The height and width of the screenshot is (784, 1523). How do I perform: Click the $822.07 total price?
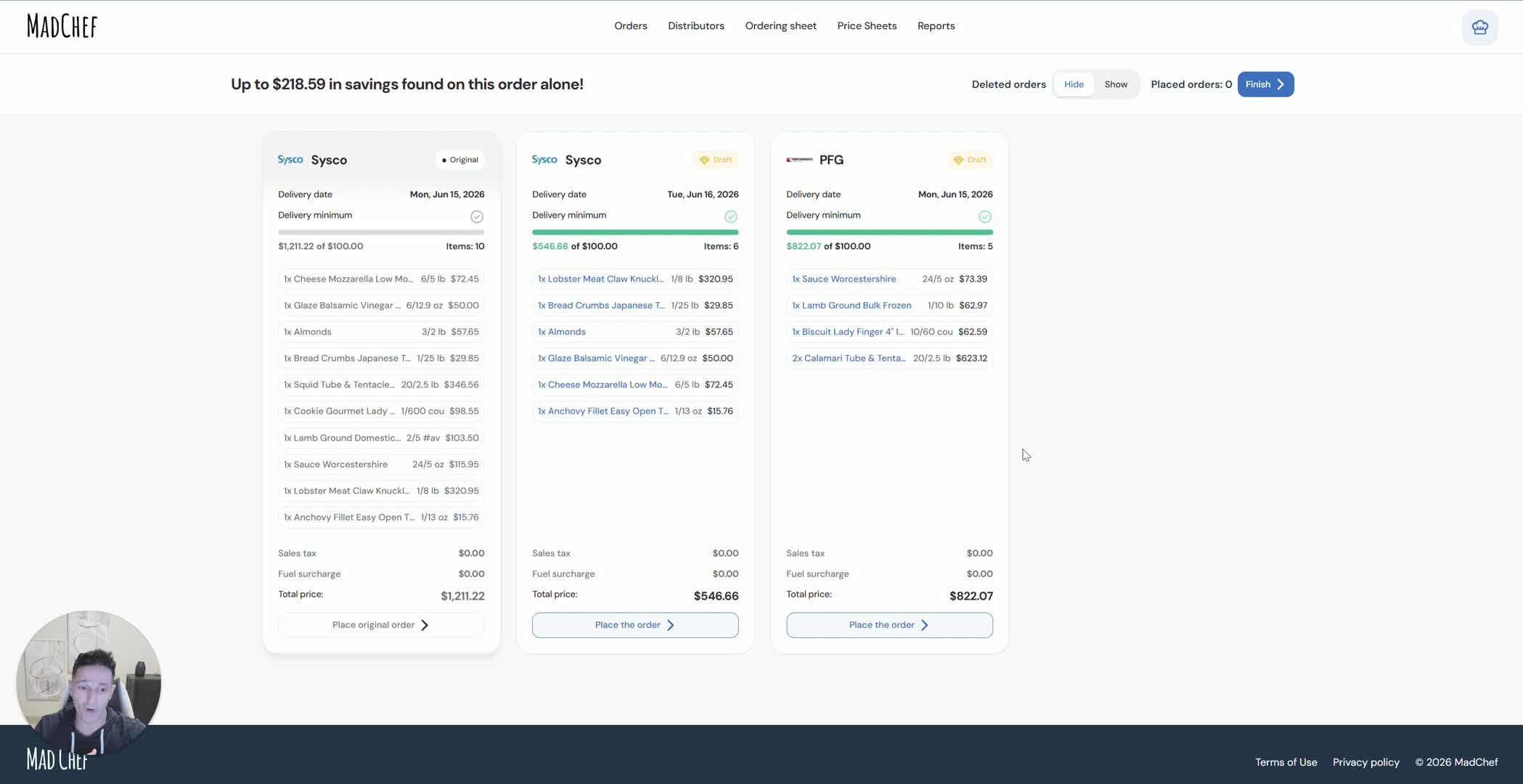[x=971, y=596]
